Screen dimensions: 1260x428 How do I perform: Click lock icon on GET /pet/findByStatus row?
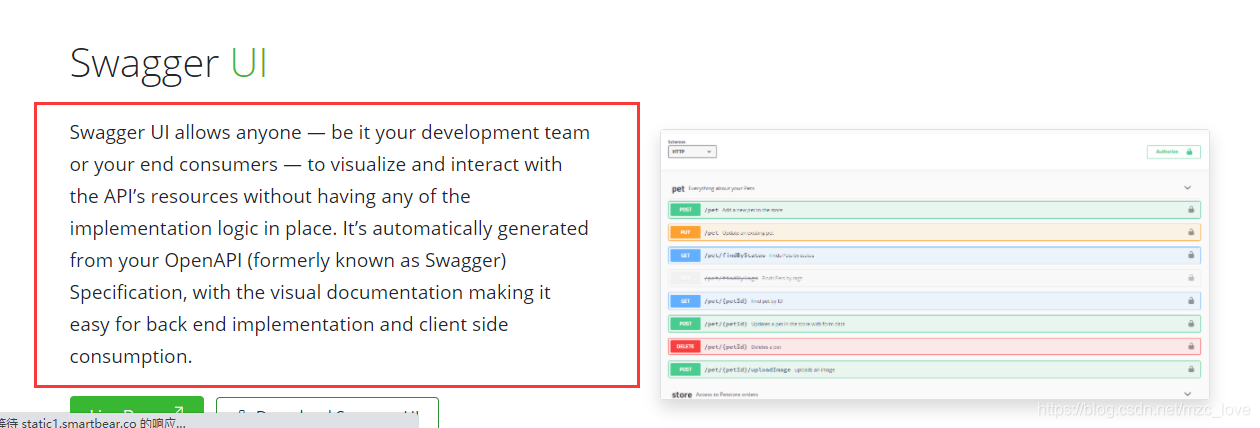pos(1191,255)
